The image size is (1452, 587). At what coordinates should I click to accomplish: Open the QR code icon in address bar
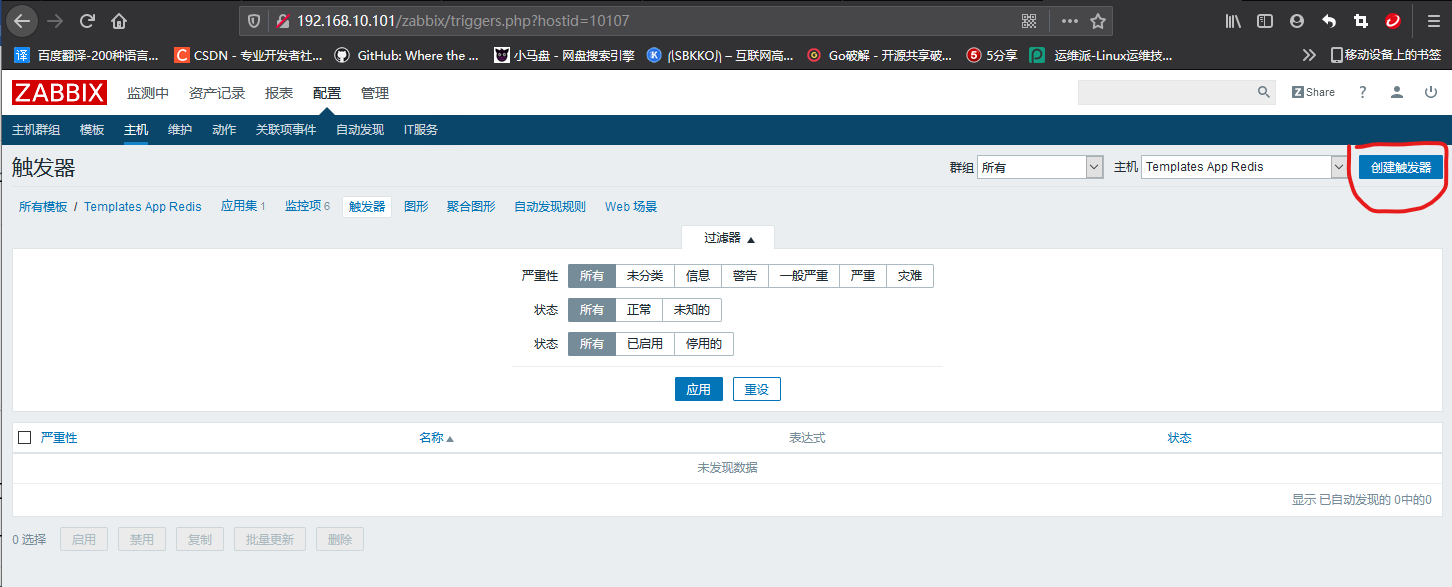point(1029,20)
